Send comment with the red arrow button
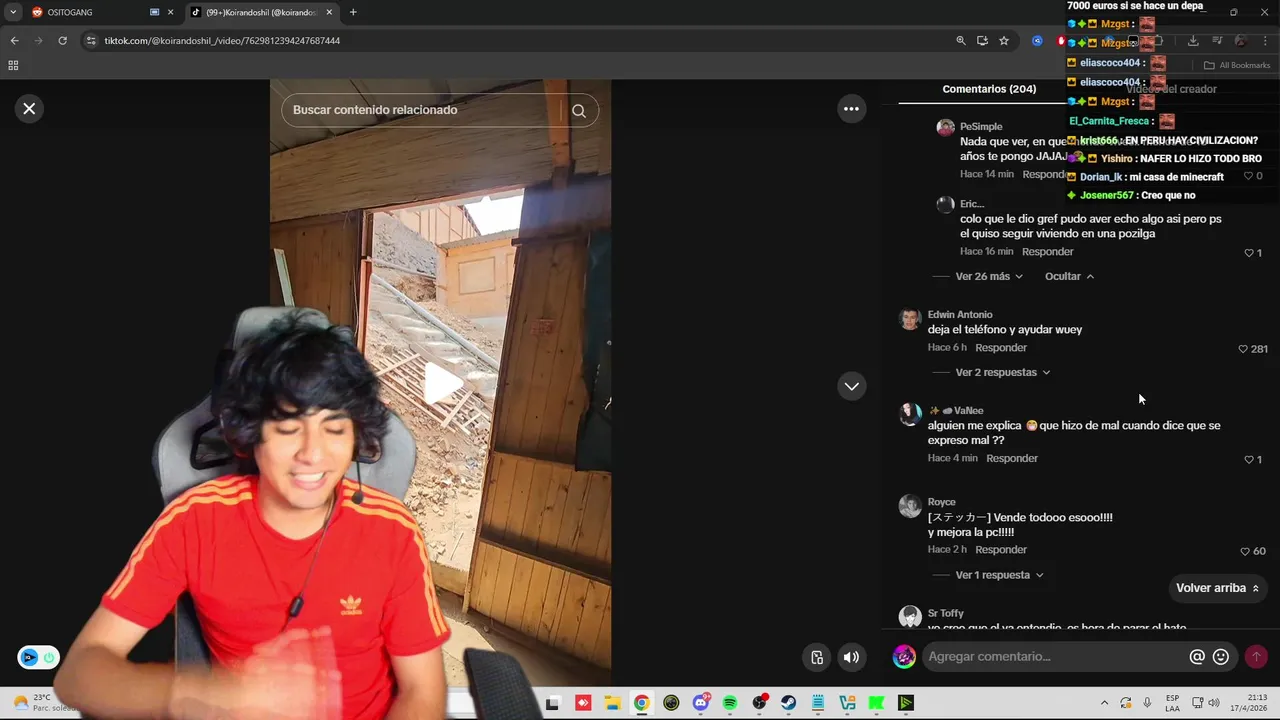This screenshot has height=720, width=1280. (1256, 657)
